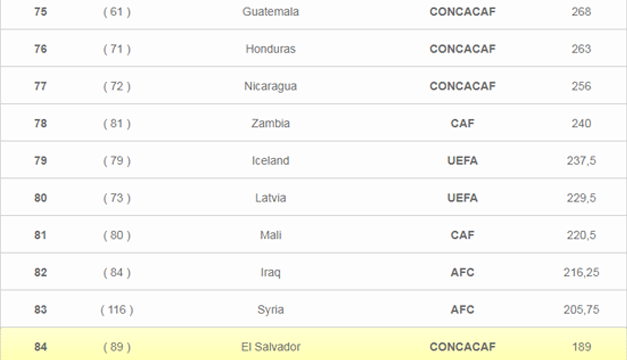
Task: Click the 216,25 points value
Action: click(581, 272)
